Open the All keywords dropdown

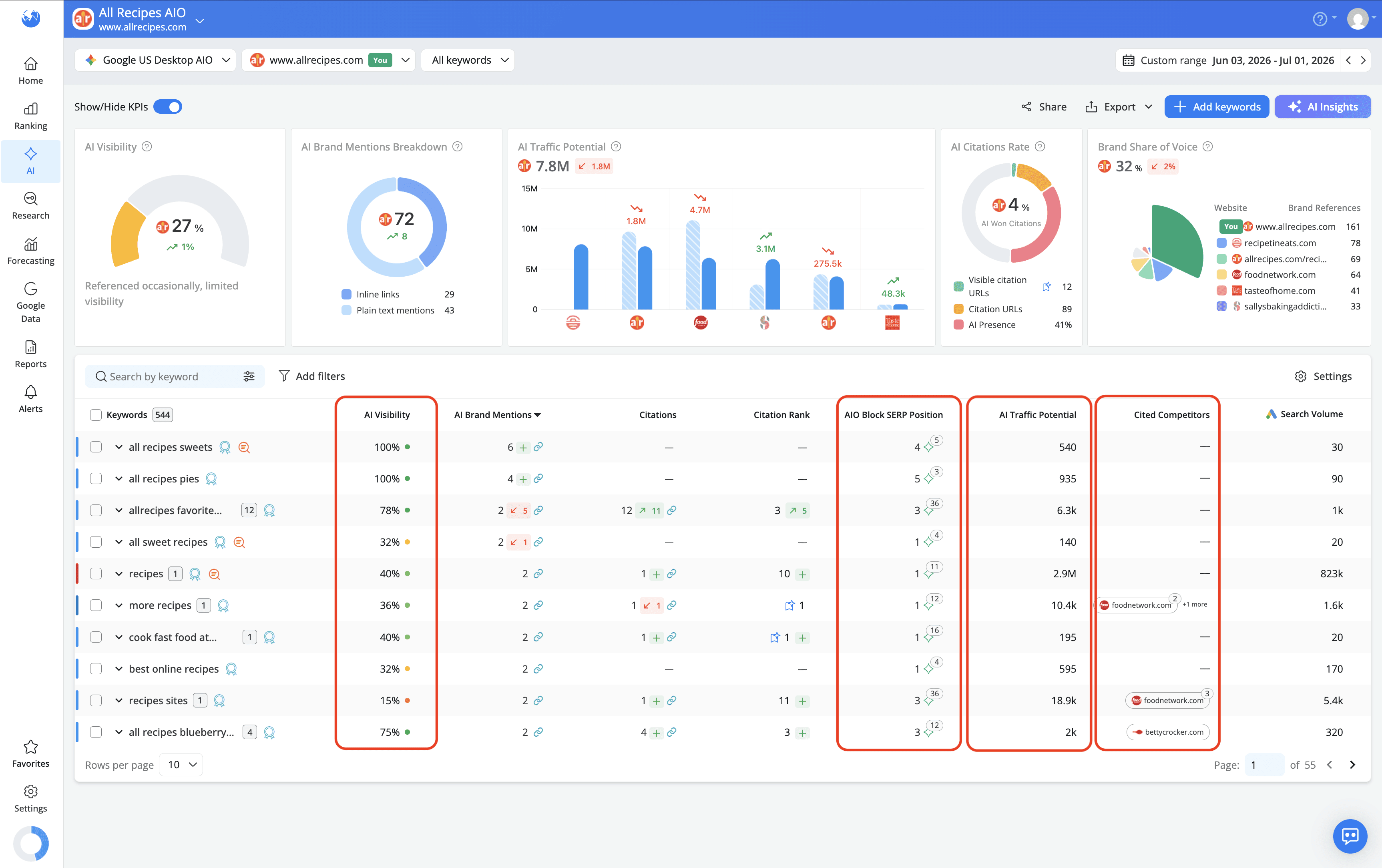pyautogui.click(x=468, y=60)
